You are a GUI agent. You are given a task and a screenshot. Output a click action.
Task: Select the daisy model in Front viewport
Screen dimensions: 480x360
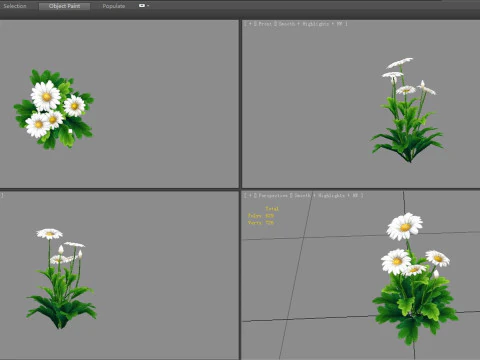[407, 110]
